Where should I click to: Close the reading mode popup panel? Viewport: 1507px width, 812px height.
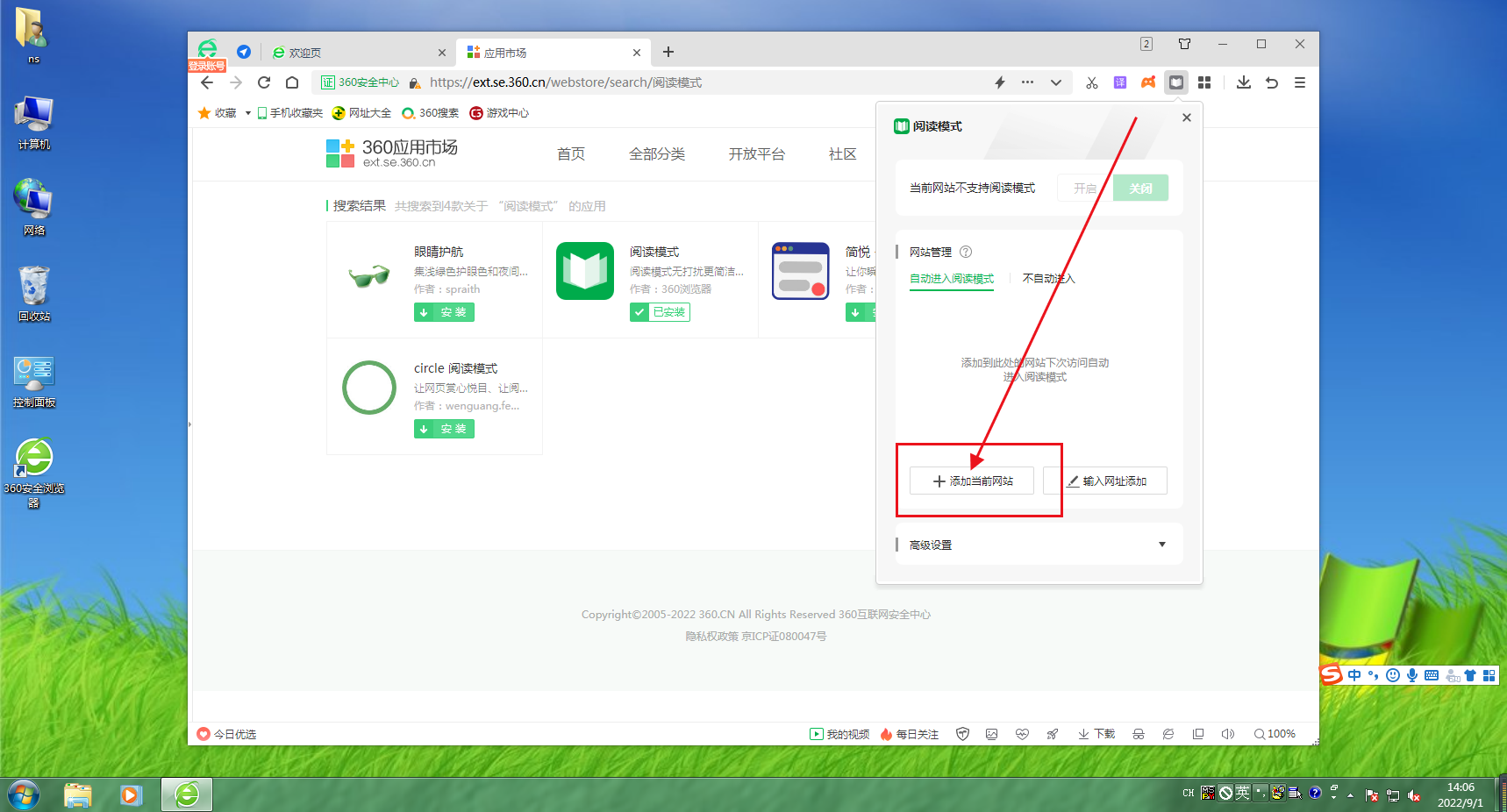click(1187, 118)
